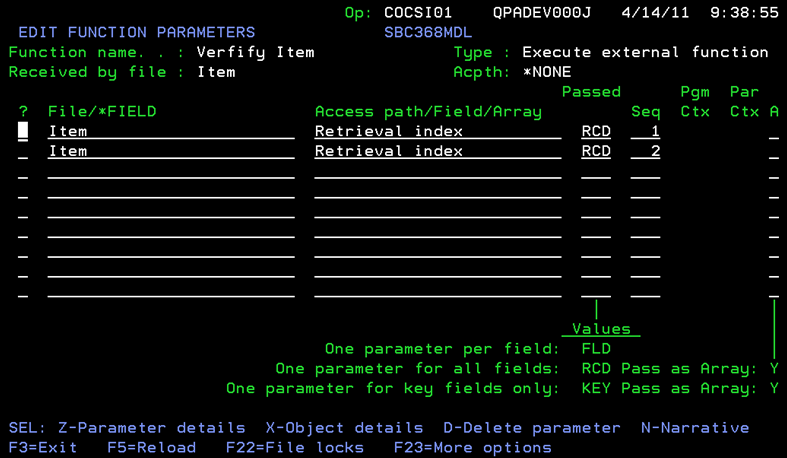The image size is (787, 458).
Task: Click Execute external function type value
Action: coord(645,52)
